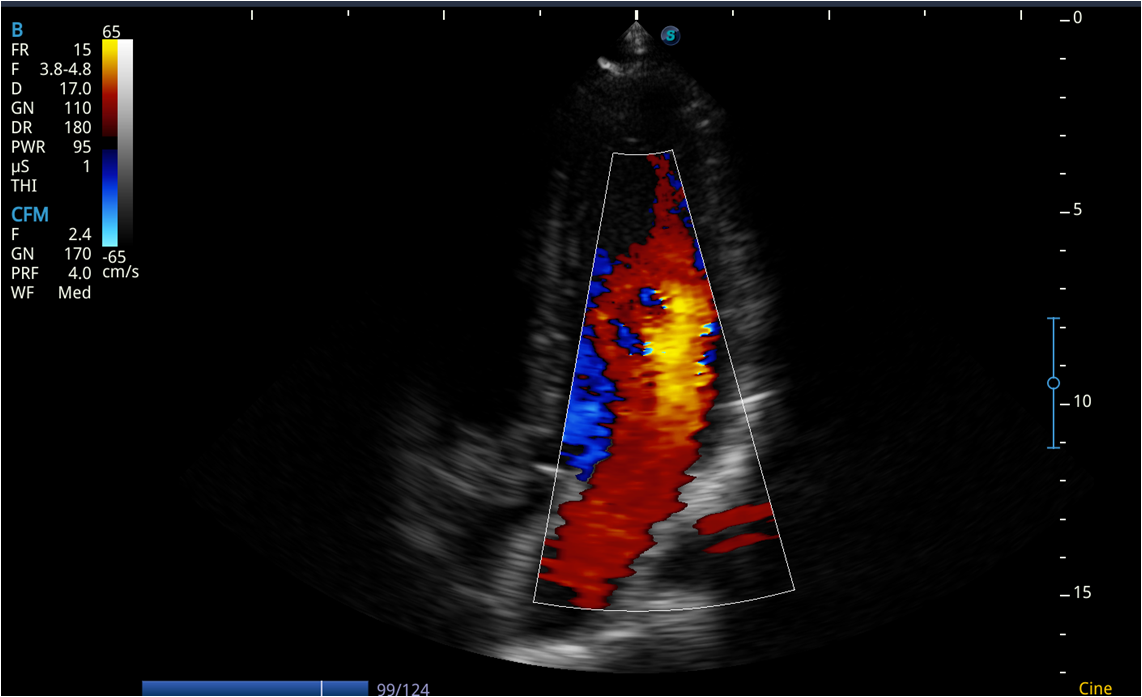Click the yellow Cine mode label
This screenshot has width=1142, height=697.
(x=1095, y=689)
